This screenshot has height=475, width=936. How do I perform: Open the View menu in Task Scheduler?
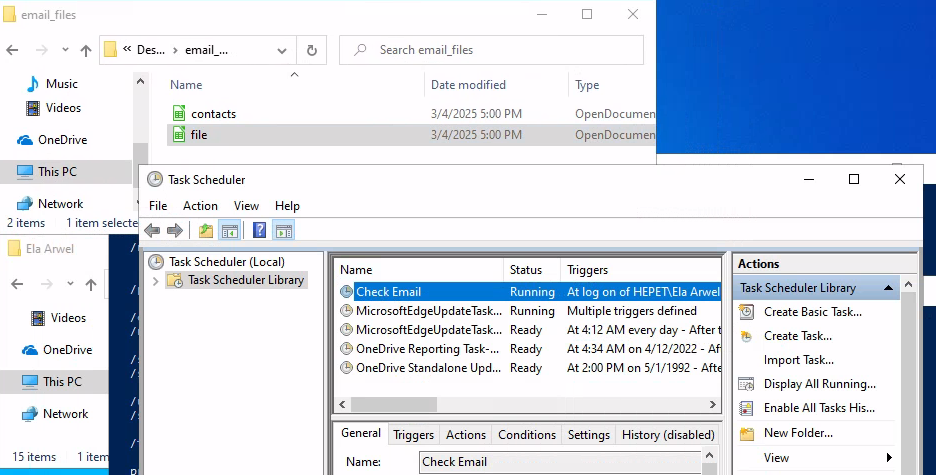[246, 206]
